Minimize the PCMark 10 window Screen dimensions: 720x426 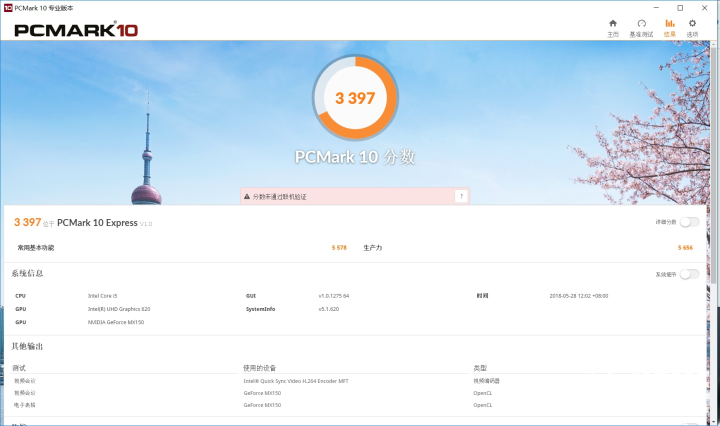[656, 8]
